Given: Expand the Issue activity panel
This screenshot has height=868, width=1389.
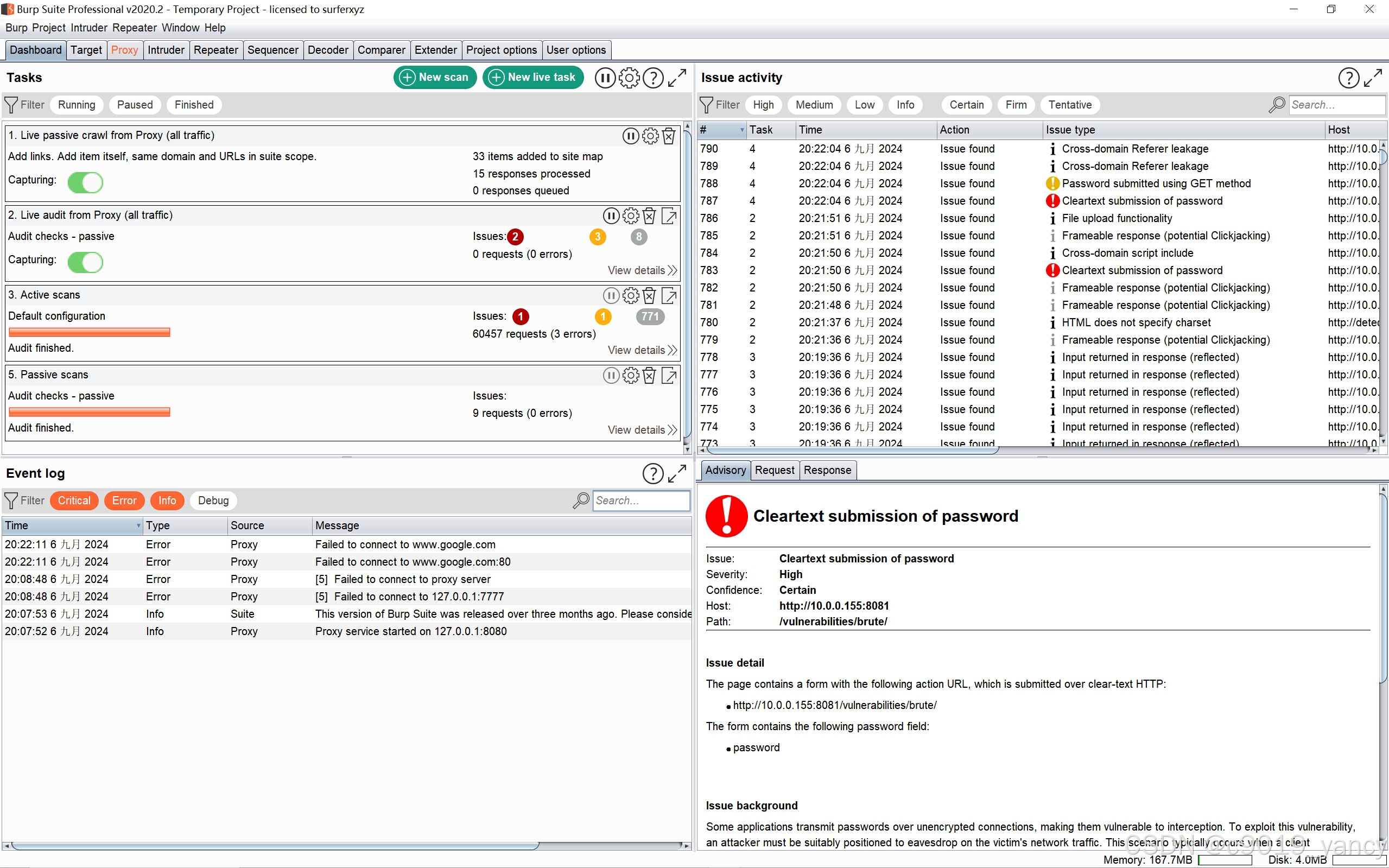Looking at the screenshot, I should point(1372,78).
